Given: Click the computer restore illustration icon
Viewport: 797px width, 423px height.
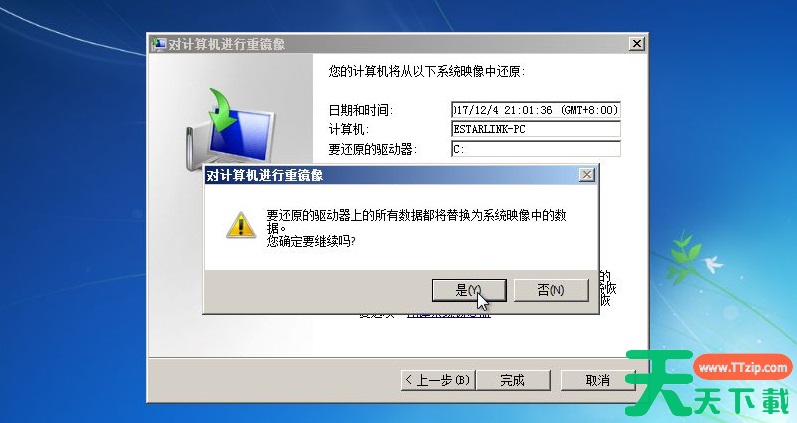Looking at the screenshot, I should click(x=229, y=128).
